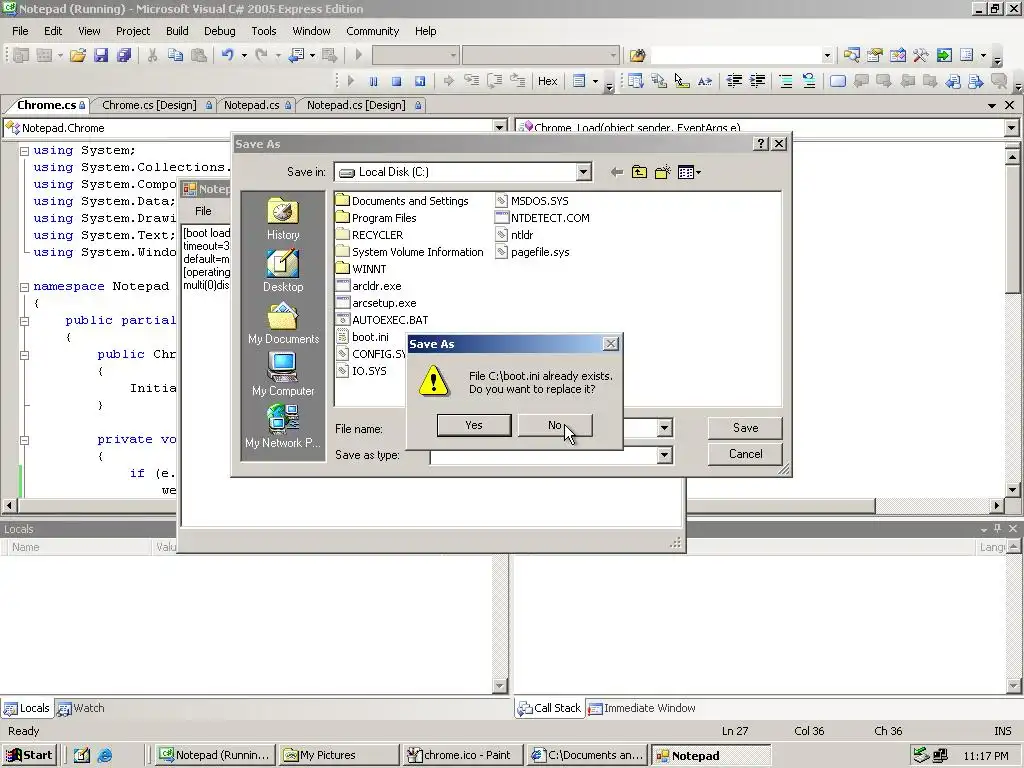This screenshot has height=768, width=1024.
Task: Click the Desktop places shortcut
Action: tap(283, 271)
